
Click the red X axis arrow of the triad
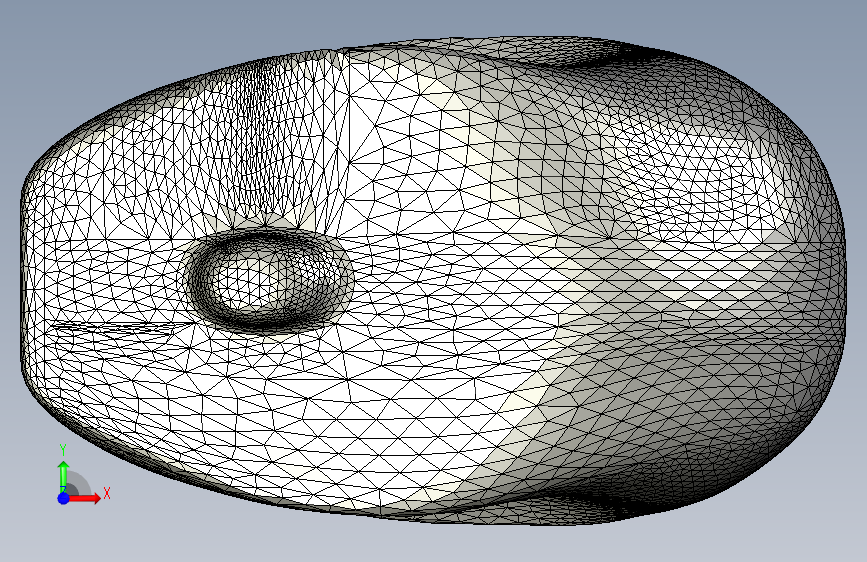(x=84, y=498)
